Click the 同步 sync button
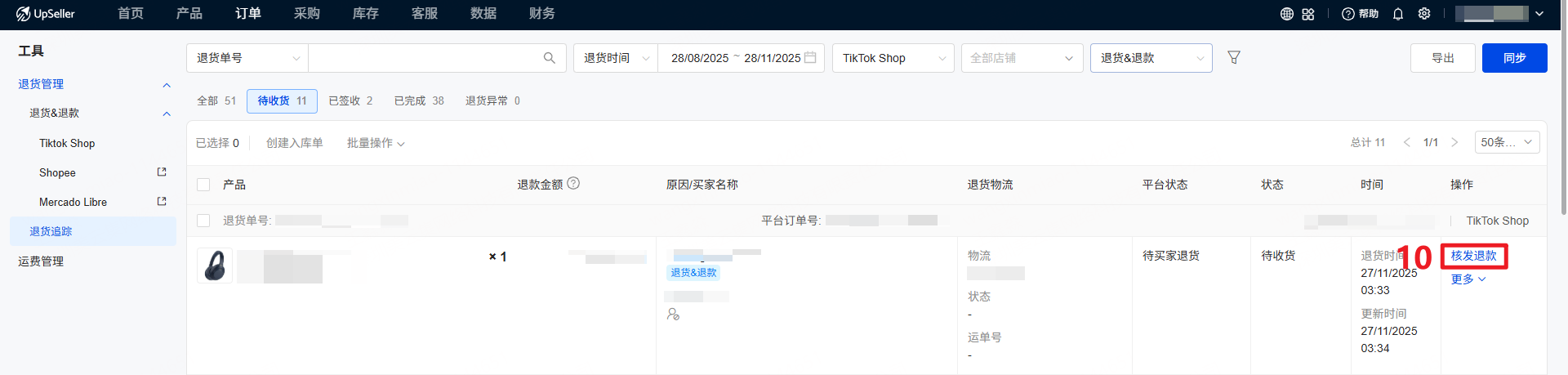1568x375 pixels. [1514, 58]
